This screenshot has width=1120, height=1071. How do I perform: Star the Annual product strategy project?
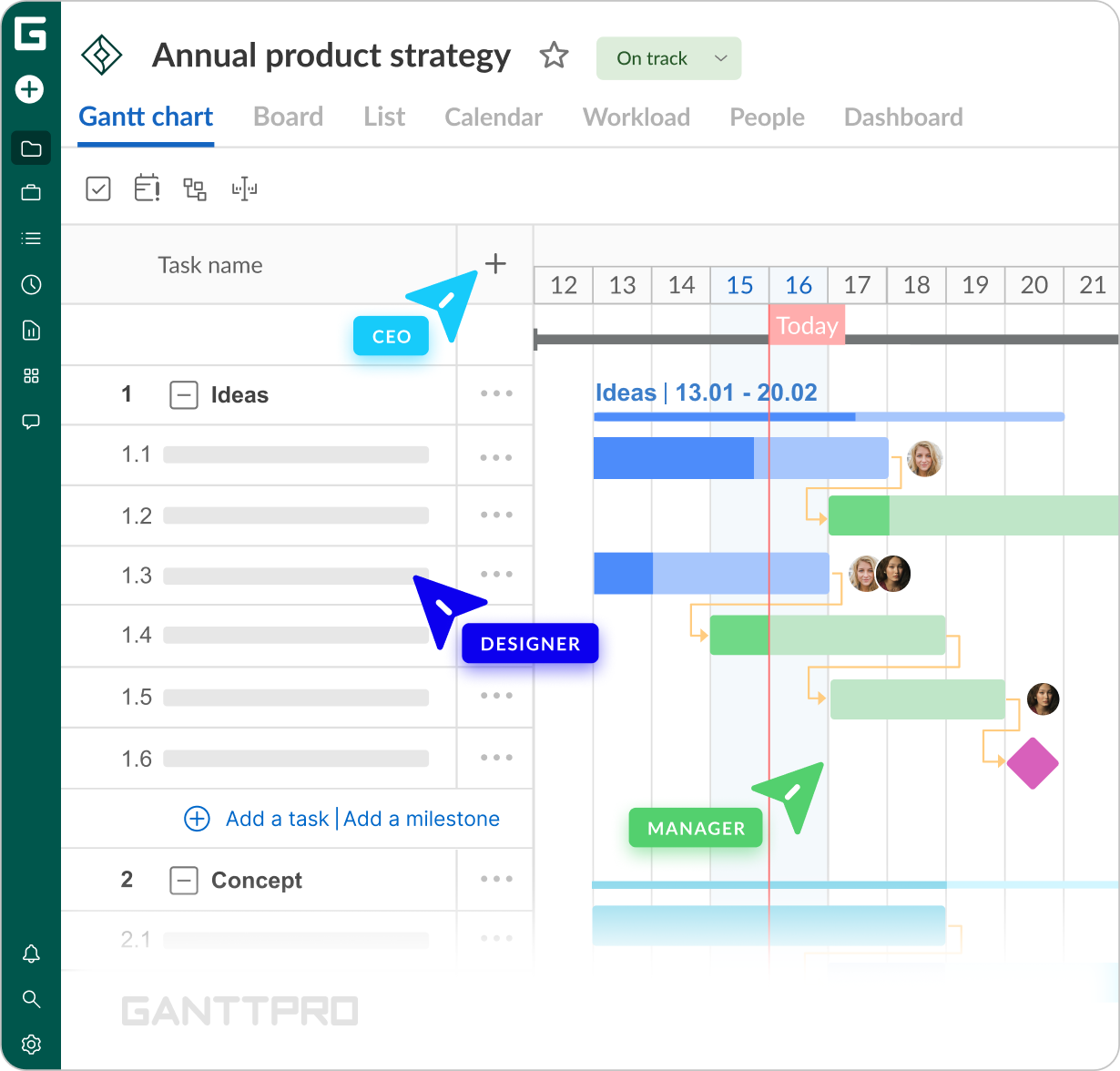point(554,56)
